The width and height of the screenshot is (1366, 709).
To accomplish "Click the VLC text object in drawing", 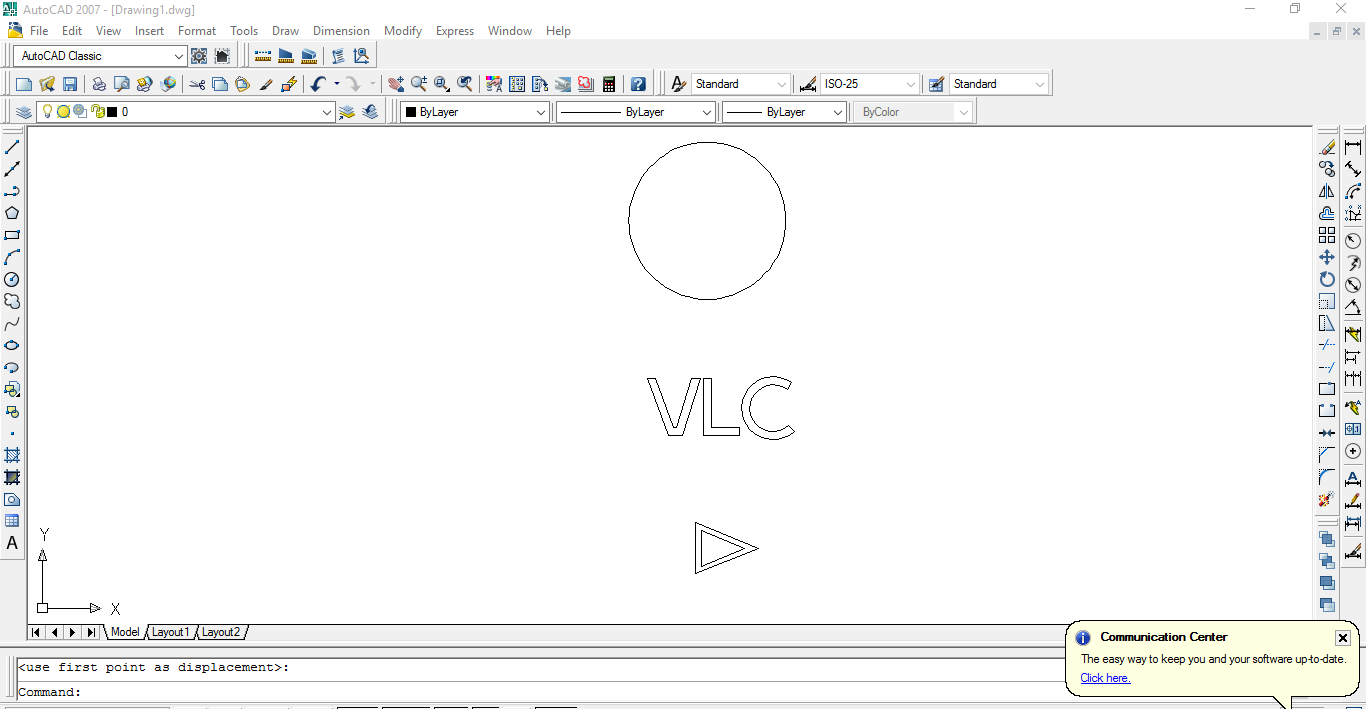I will tap(722, 407).
